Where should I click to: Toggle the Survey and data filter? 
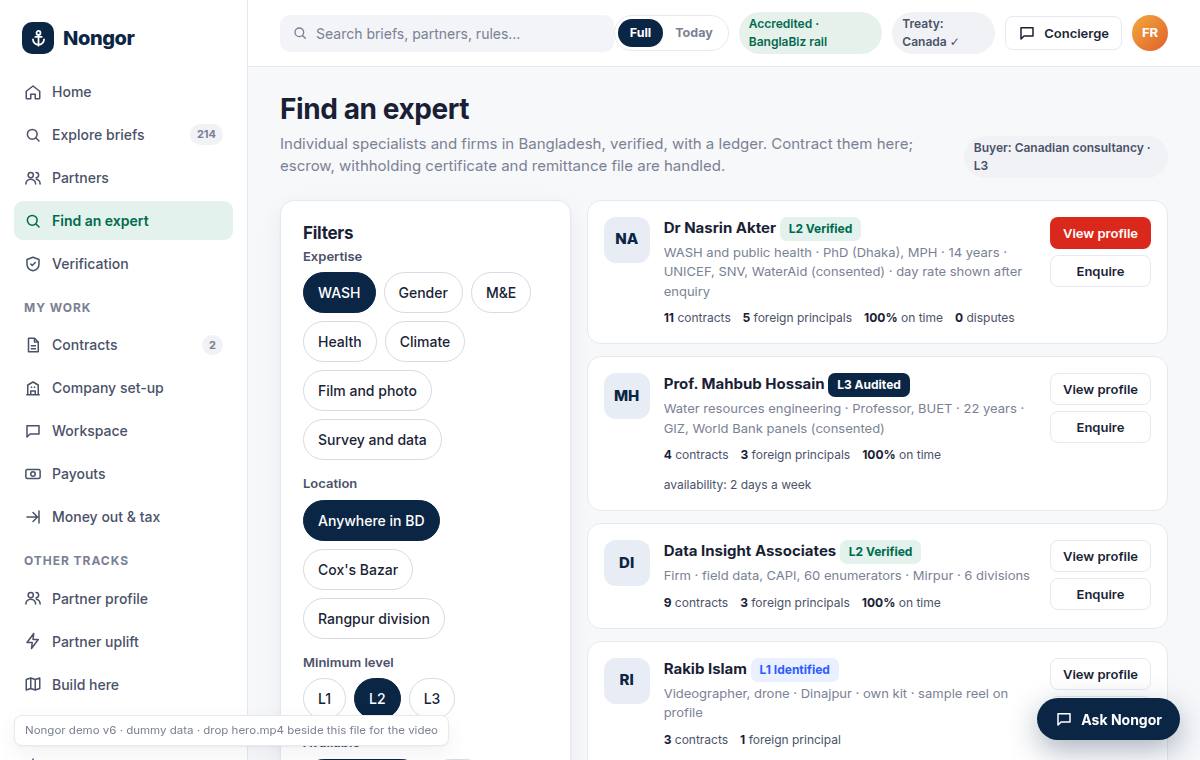pos(372,440)
